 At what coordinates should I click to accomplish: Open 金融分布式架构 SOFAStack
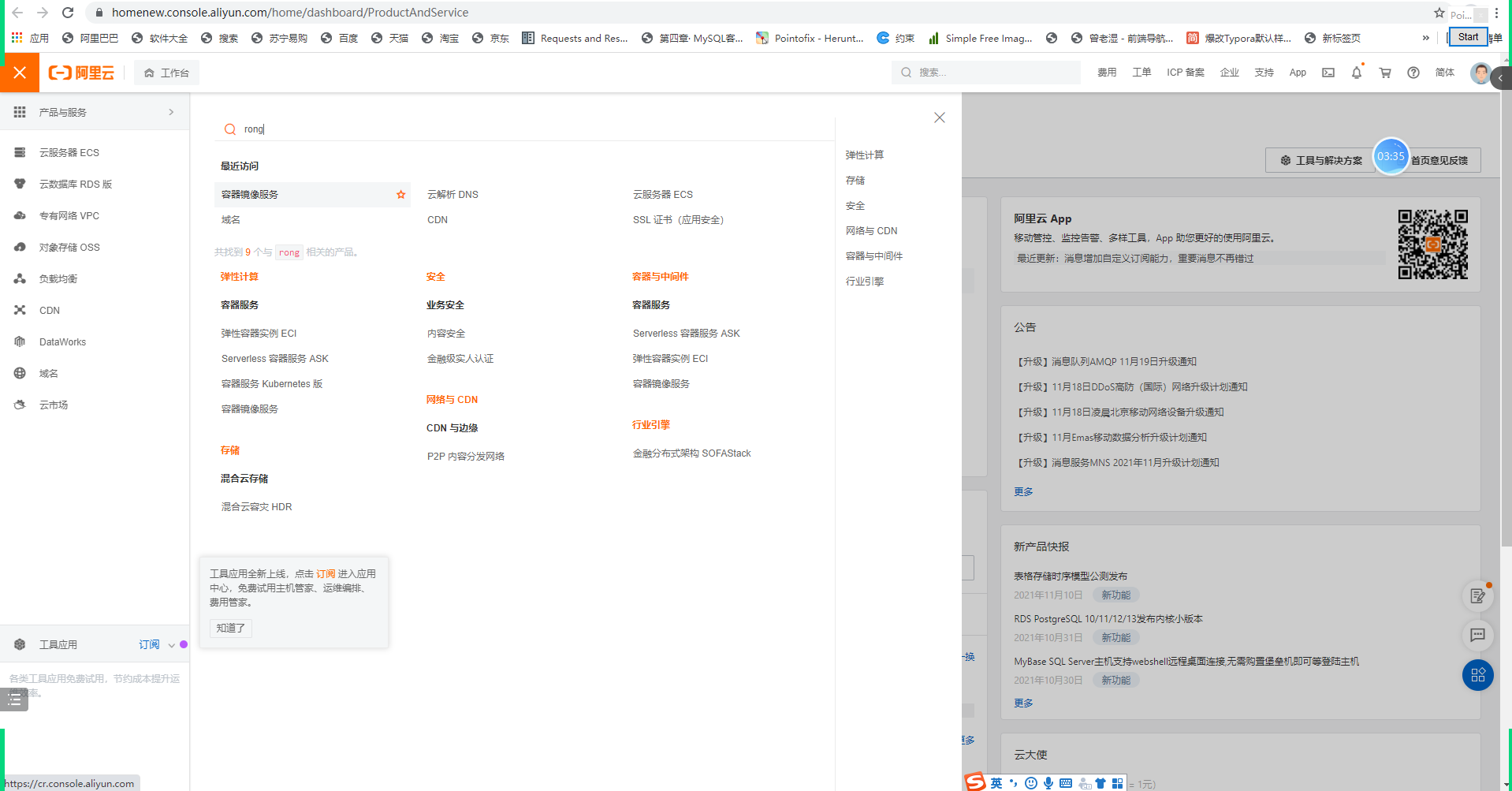click(692, 453)
